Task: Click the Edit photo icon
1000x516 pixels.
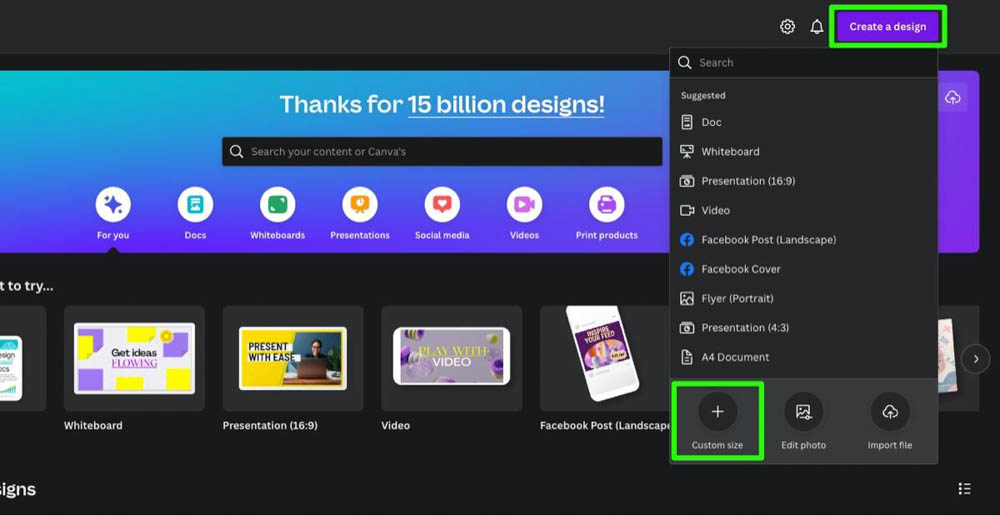Action: coord(804,411)
